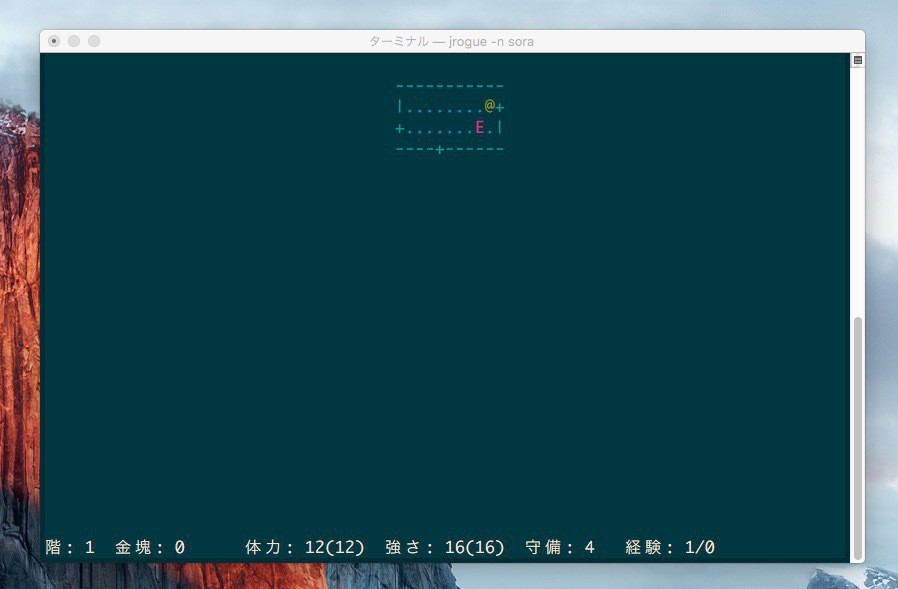Click the 体力: 12(12) health status
Screen dimensions: 898x589
click(305, 547)
